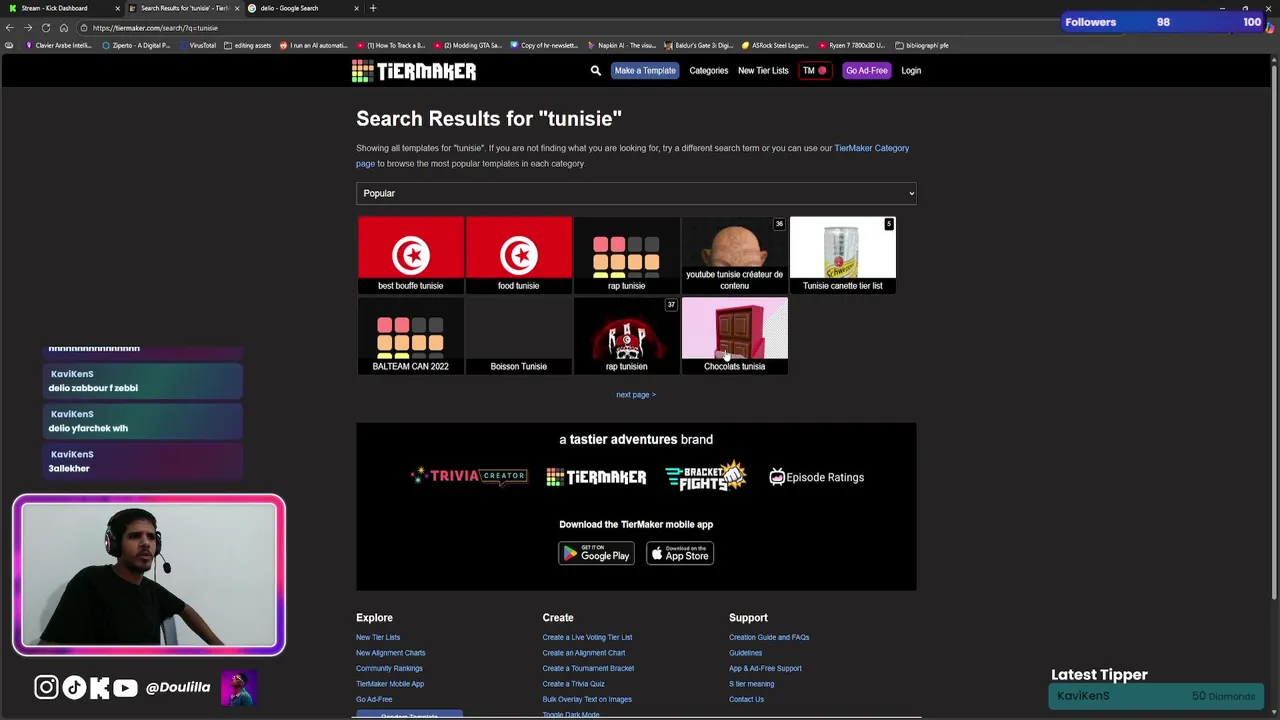This screenshot has width=1280, height=720.
Task: Click the Download on the App Store badge
Action: pos(680,553)
